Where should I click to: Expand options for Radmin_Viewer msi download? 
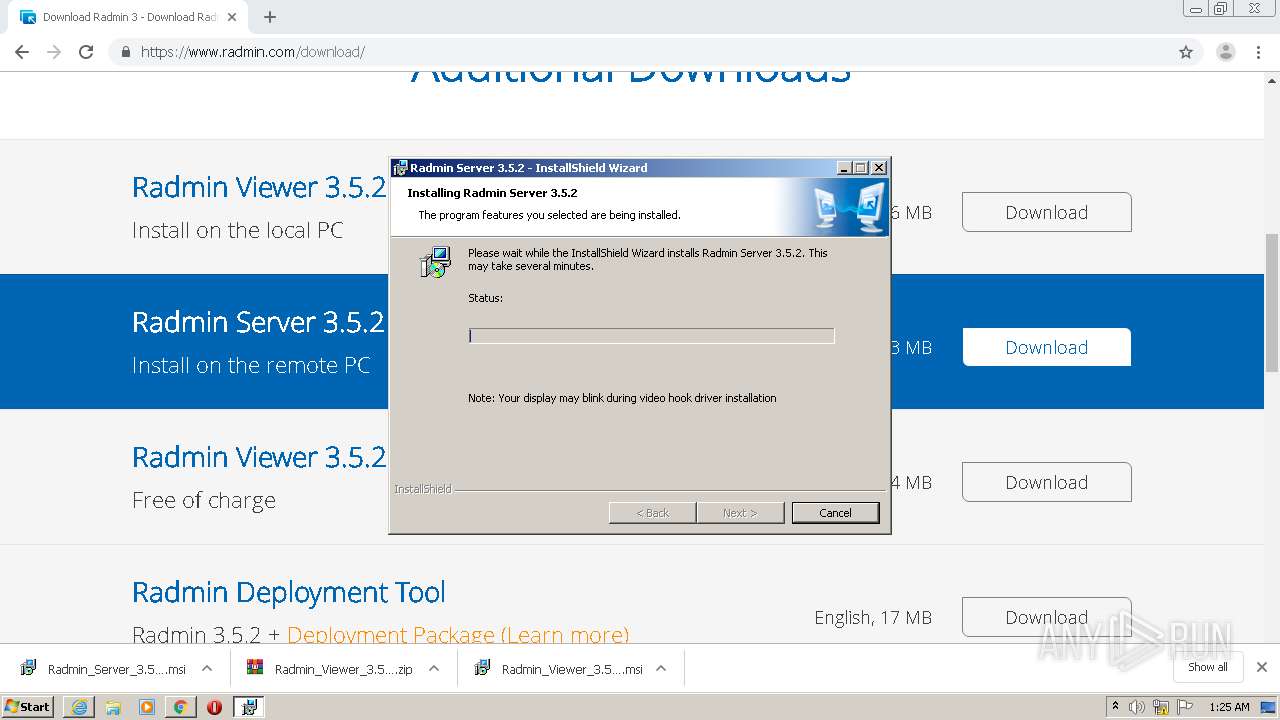coord(661,668)
